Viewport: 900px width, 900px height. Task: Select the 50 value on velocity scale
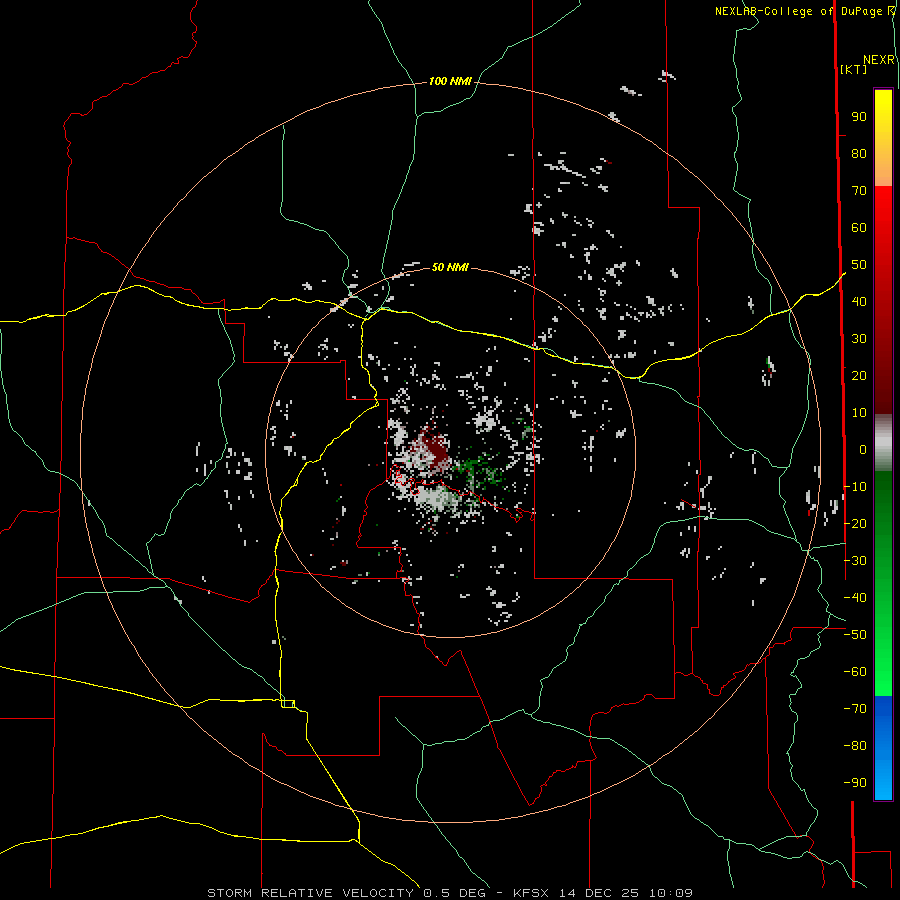coord(859,265)
